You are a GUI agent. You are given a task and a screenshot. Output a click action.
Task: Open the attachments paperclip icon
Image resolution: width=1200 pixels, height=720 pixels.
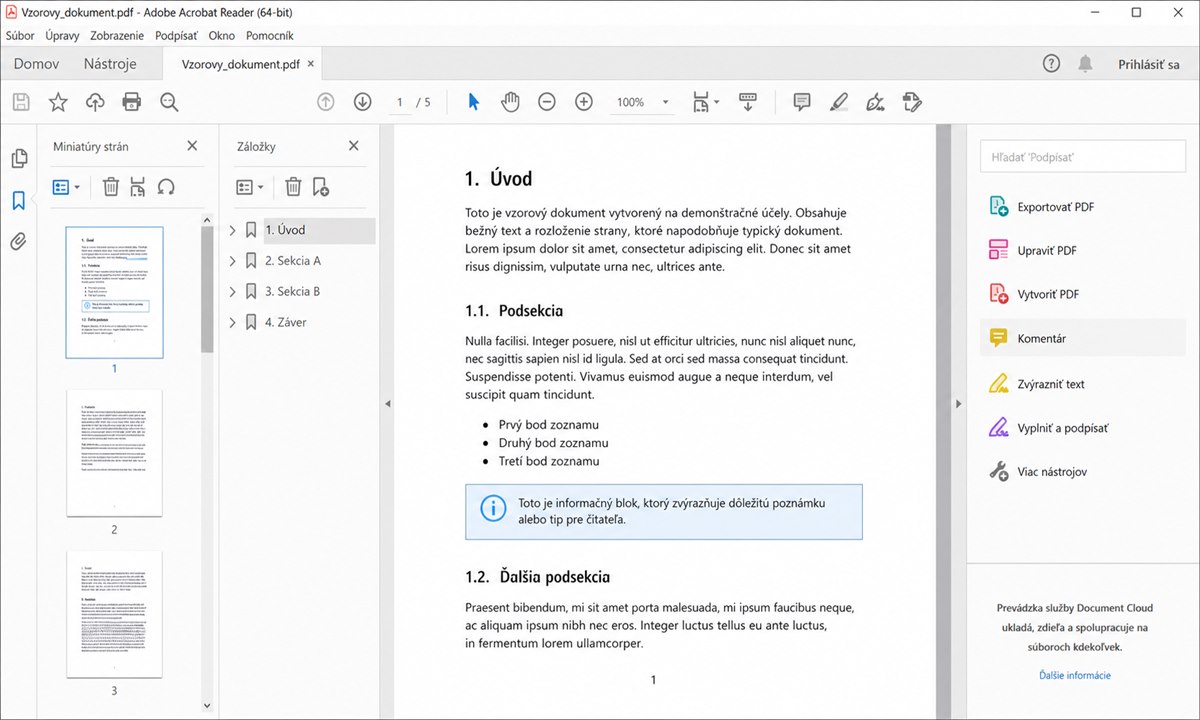pyautogui.click(x=18, y=242)
